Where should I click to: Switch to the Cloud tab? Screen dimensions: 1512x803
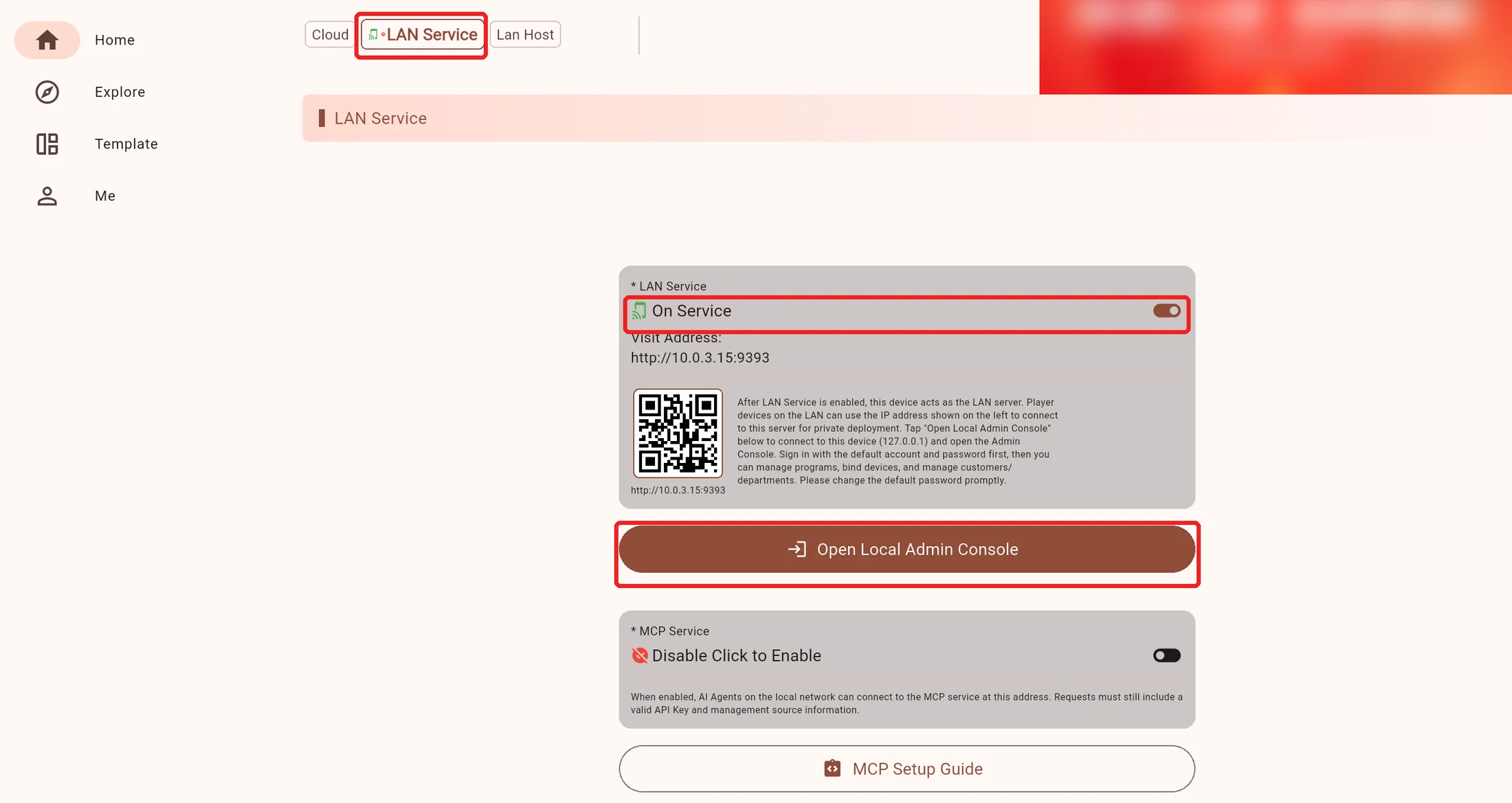tap(330, 34)
